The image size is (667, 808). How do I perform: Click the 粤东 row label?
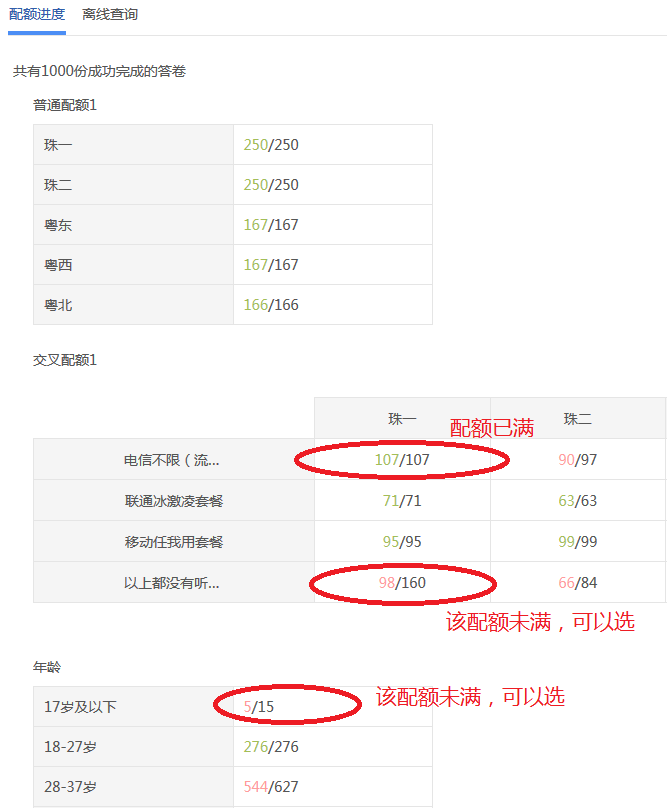58,225
